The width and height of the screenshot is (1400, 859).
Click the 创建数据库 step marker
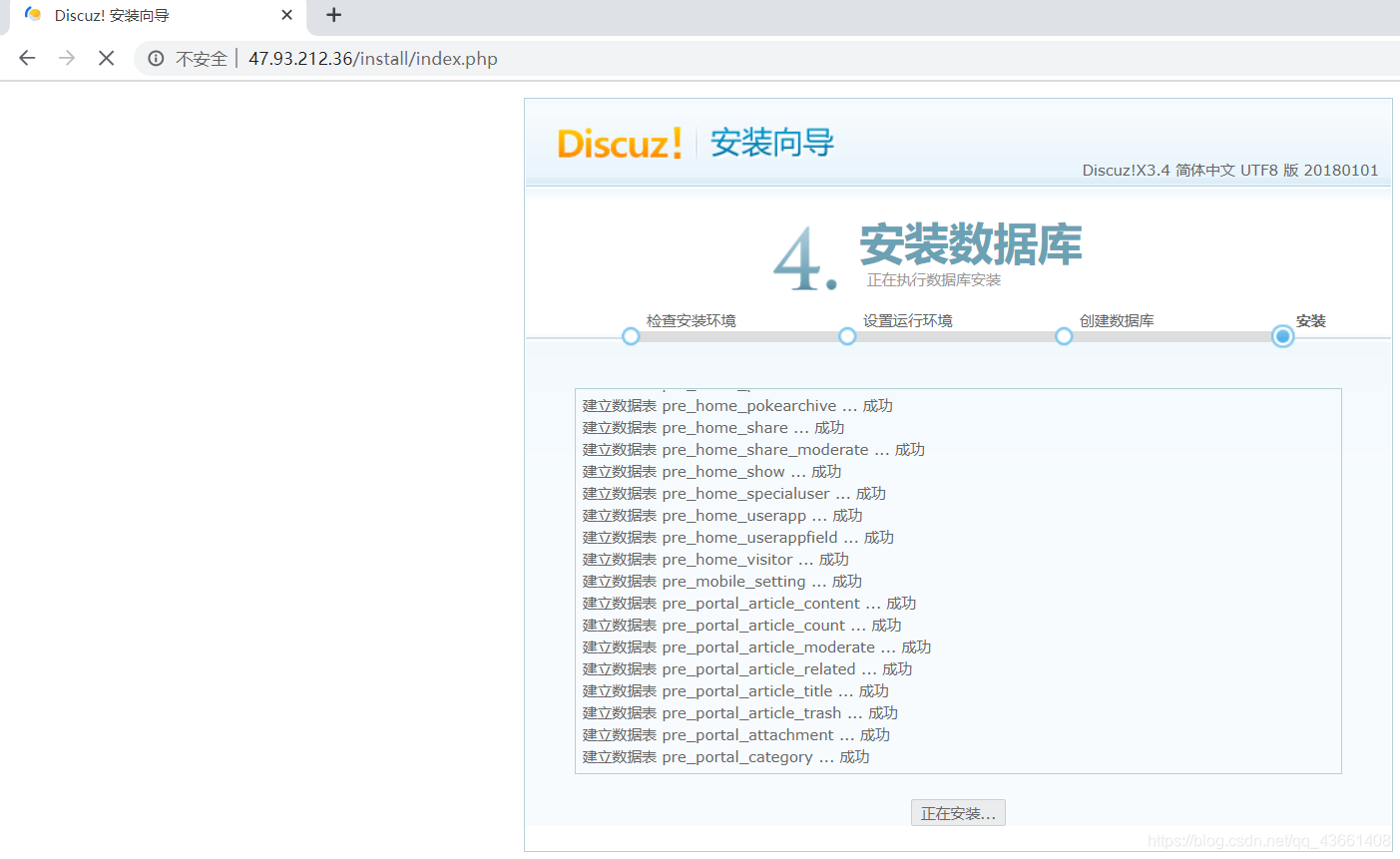[1064, 336]
